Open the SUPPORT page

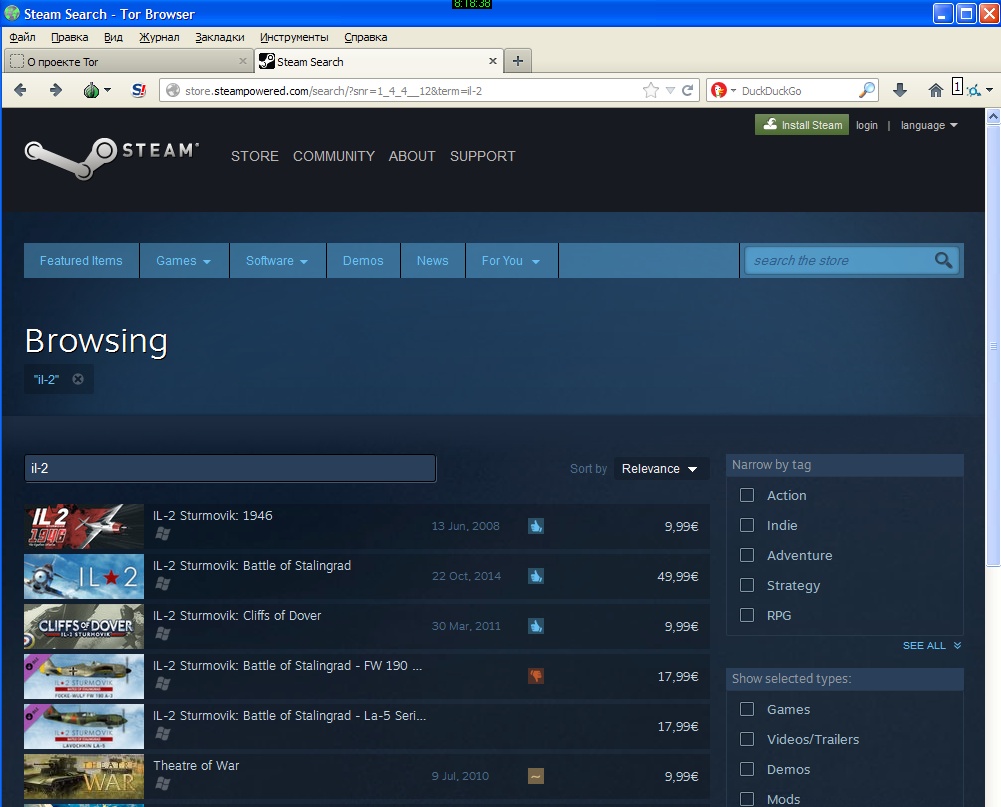coord(483,156)
